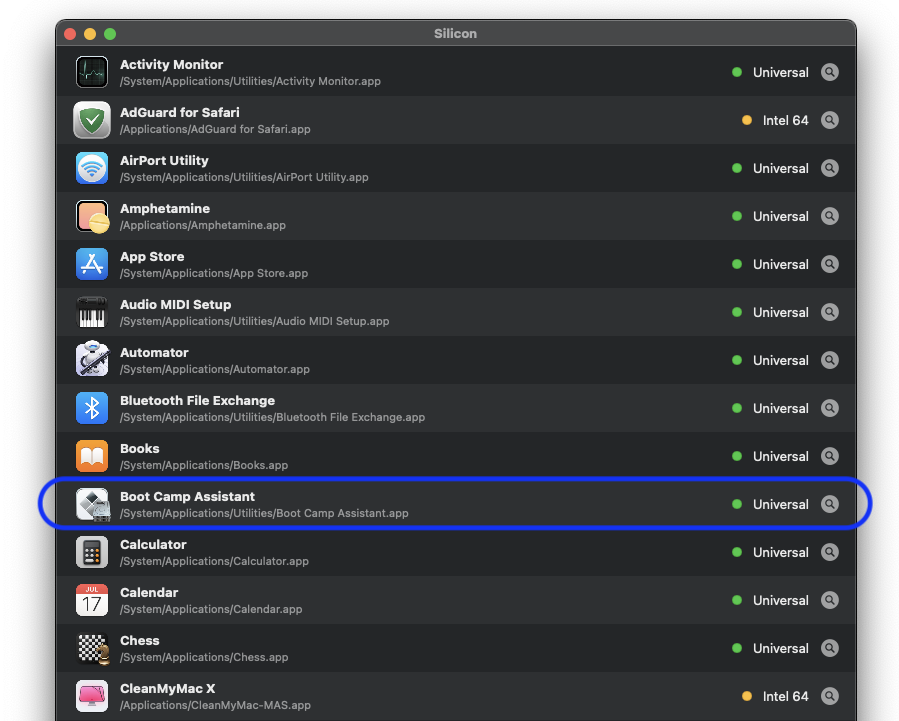This screenshot has height=721, width=899.
Task: Reveal Activity Monitor with its magnifier icon
Action: (x=830, y=72)
